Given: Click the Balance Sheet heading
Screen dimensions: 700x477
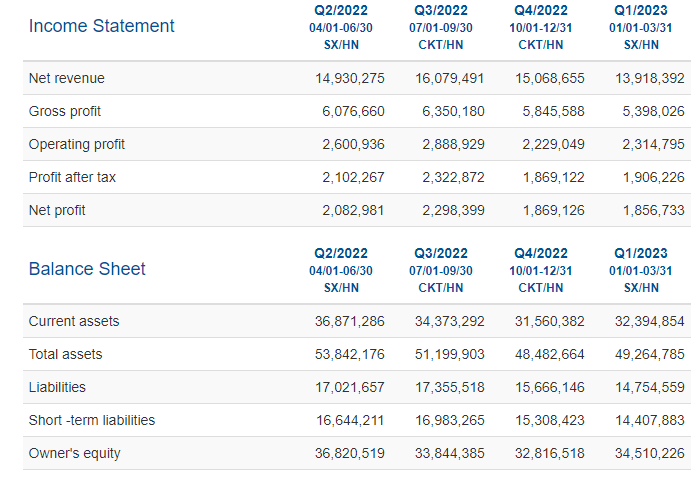Looking at the screenshot, I should click(87, 269).
